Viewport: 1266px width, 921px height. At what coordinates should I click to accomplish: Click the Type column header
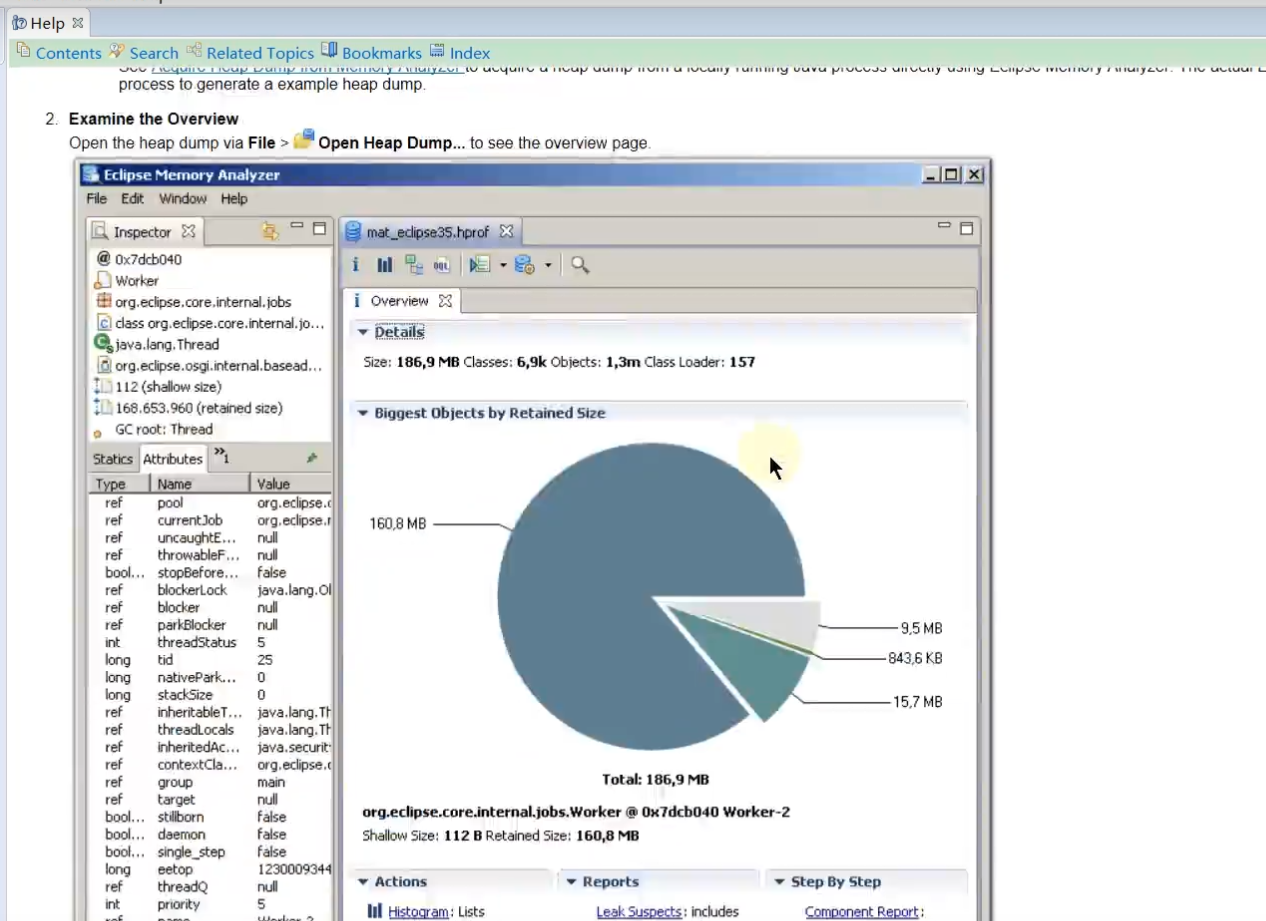click(120, 484)
